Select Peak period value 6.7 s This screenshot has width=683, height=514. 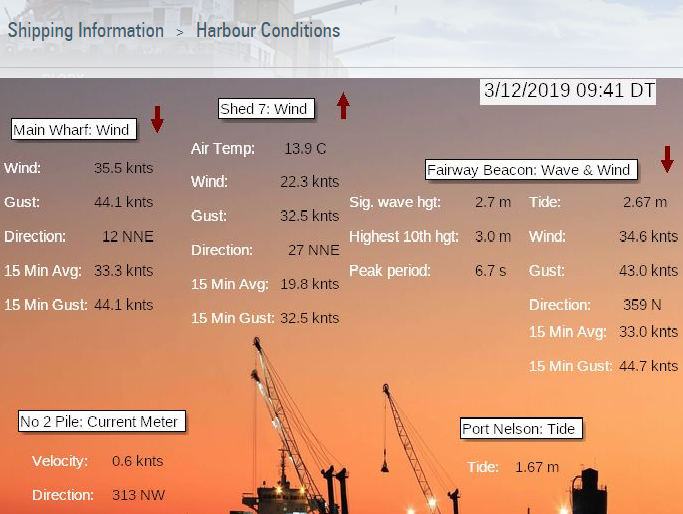point(490,271)
